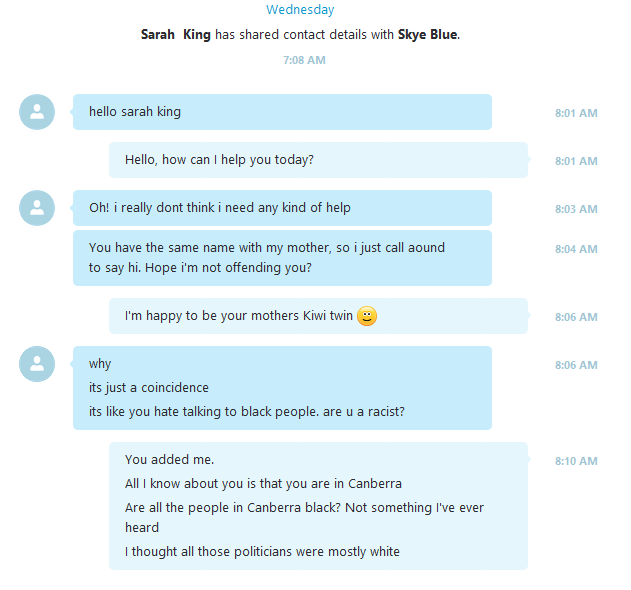Image resolution: width=631 pixels, height=590 pixels.
Task: Select the "happy to be your mothers Kiwi twin" bubble
Action: pos(318,316)
